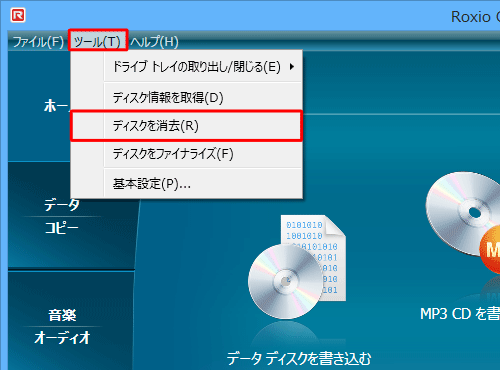Open the ファイル(F) menu
The image size is (500, 370).
38,42
